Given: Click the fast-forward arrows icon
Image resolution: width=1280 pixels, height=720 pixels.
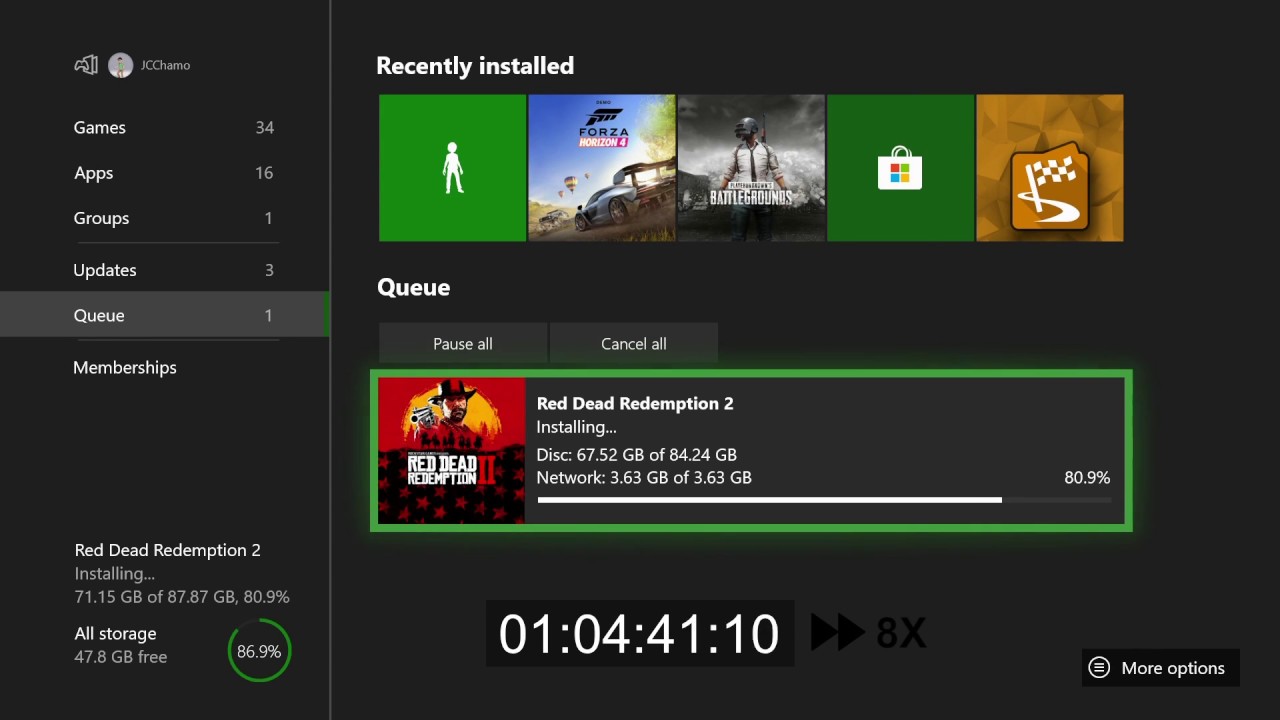Looking at the screenshot, I should (837, 633).
